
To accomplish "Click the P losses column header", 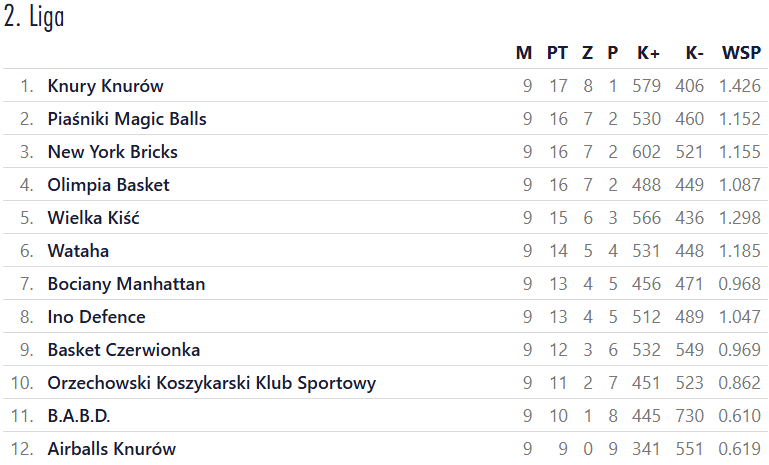I will (x=613, y=53).
